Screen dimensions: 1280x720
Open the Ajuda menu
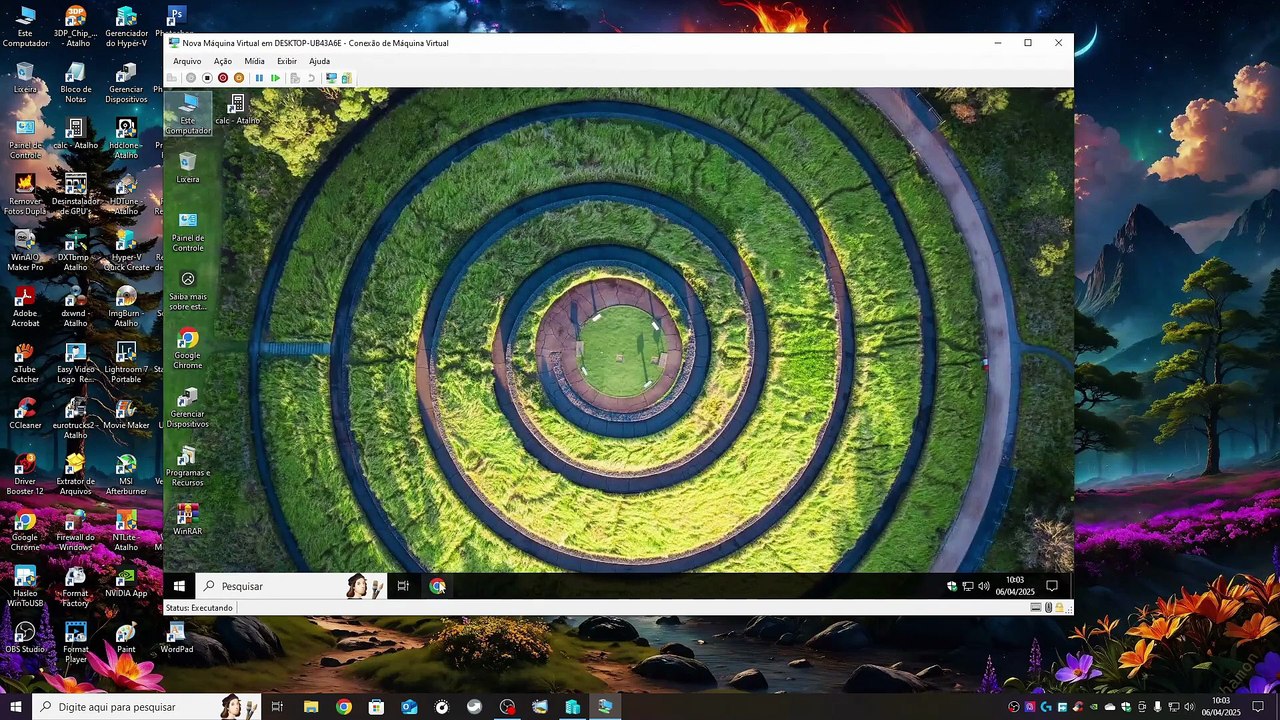click(x=320, y=61)
